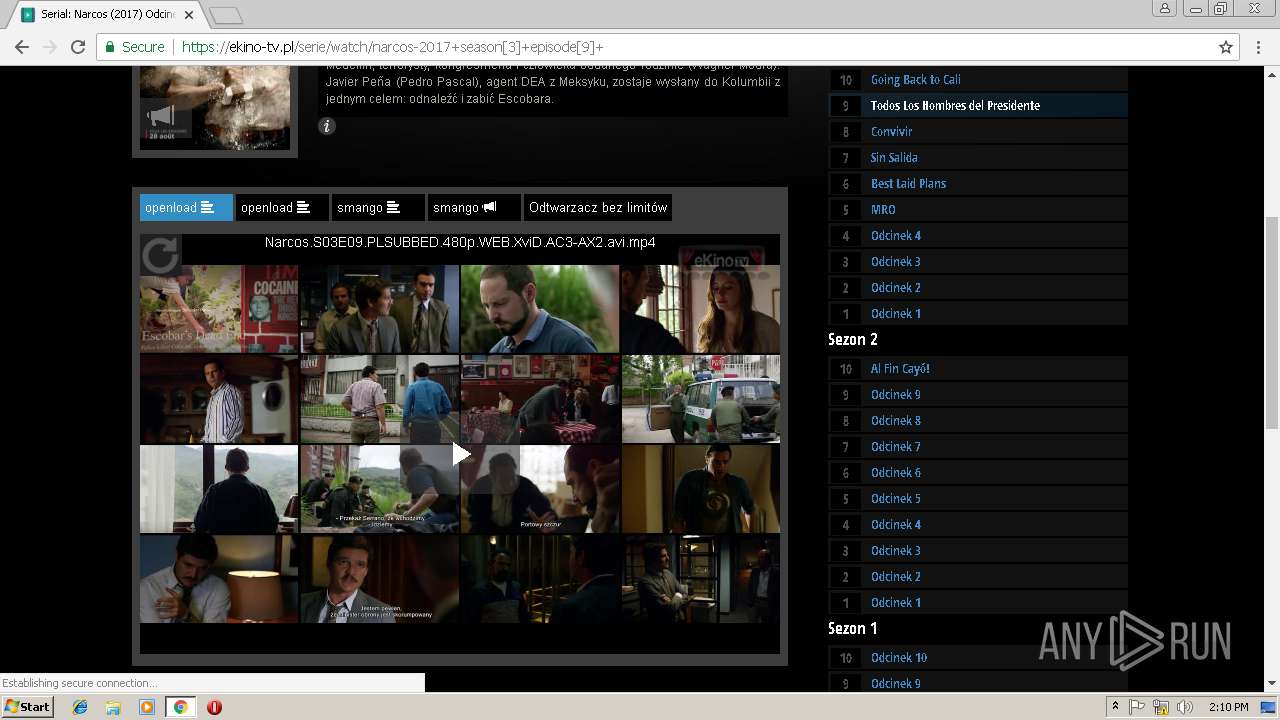Click the Sezon 2 heading
1280x720 pixels.
pos(853,340)
